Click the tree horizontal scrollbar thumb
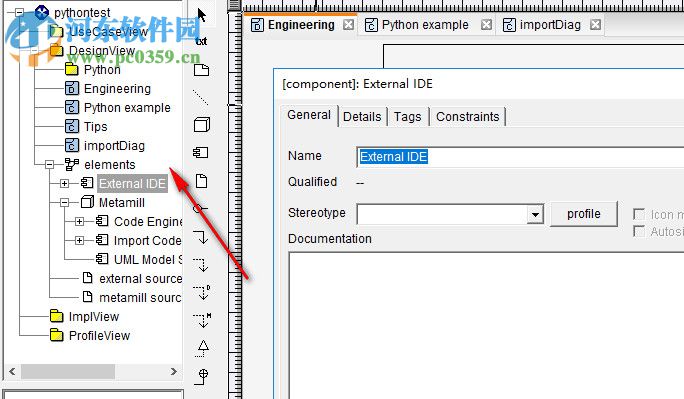684x399 pixels. point(68,372)
